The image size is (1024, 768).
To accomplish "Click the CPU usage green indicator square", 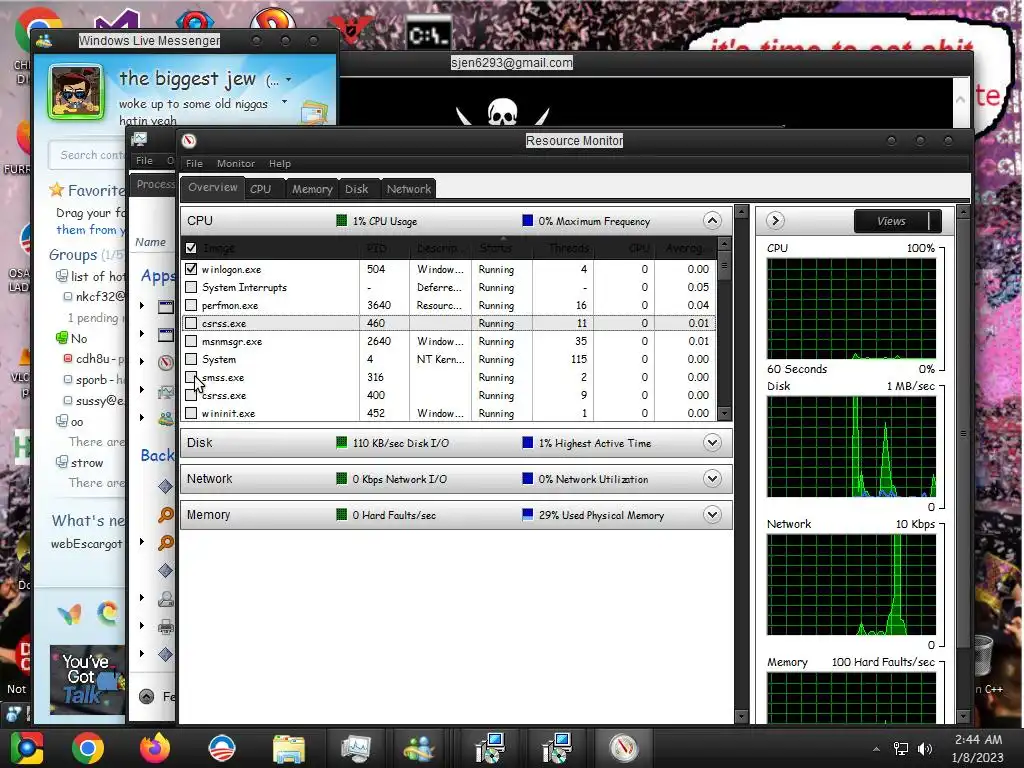I will coord(342,221).
